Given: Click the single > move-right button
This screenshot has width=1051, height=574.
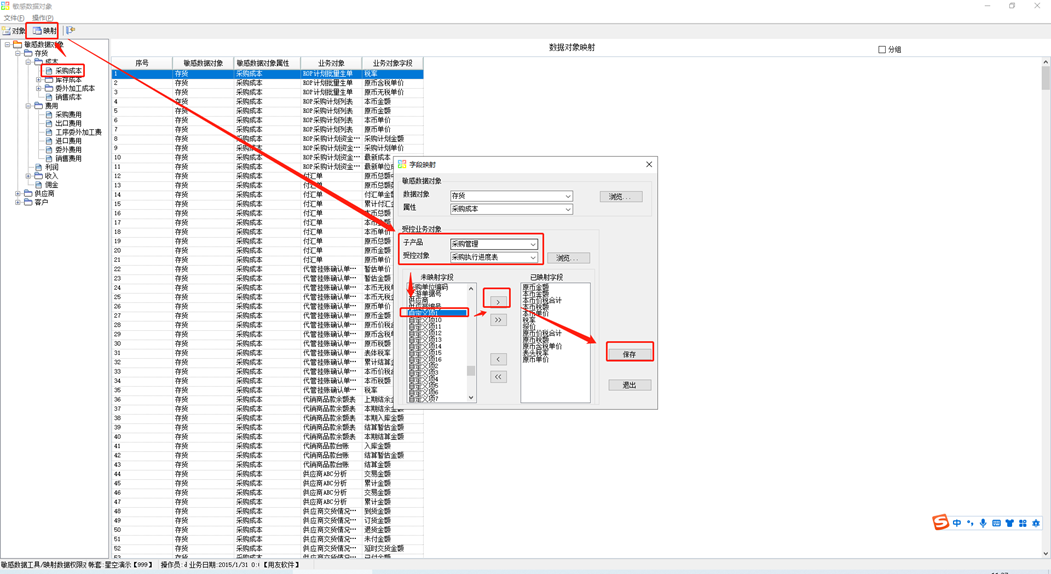Looking at the screenshot, I should point(497,302).
